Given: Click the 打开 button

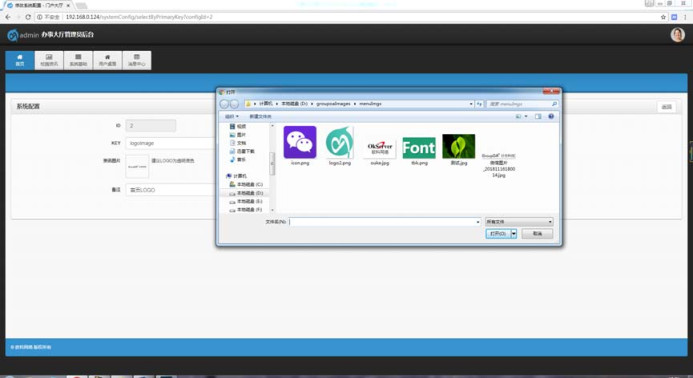Looking at the screenshot, I should pyautogui.click(x=498, y=234).
